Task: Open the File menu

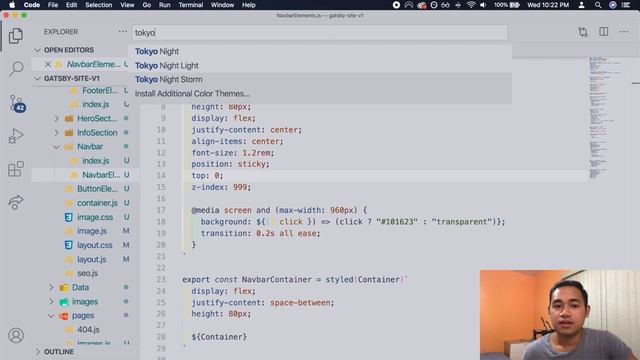Action: [53, 5]
